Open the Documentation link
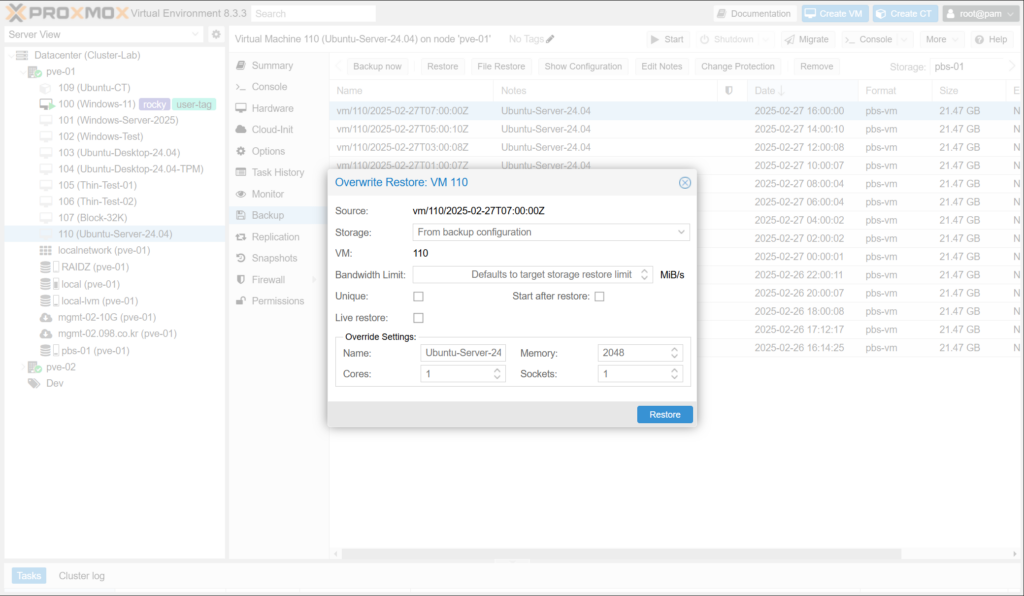Image resolution: width=1024 pixels, height=596 pixels. click(753, 14)
